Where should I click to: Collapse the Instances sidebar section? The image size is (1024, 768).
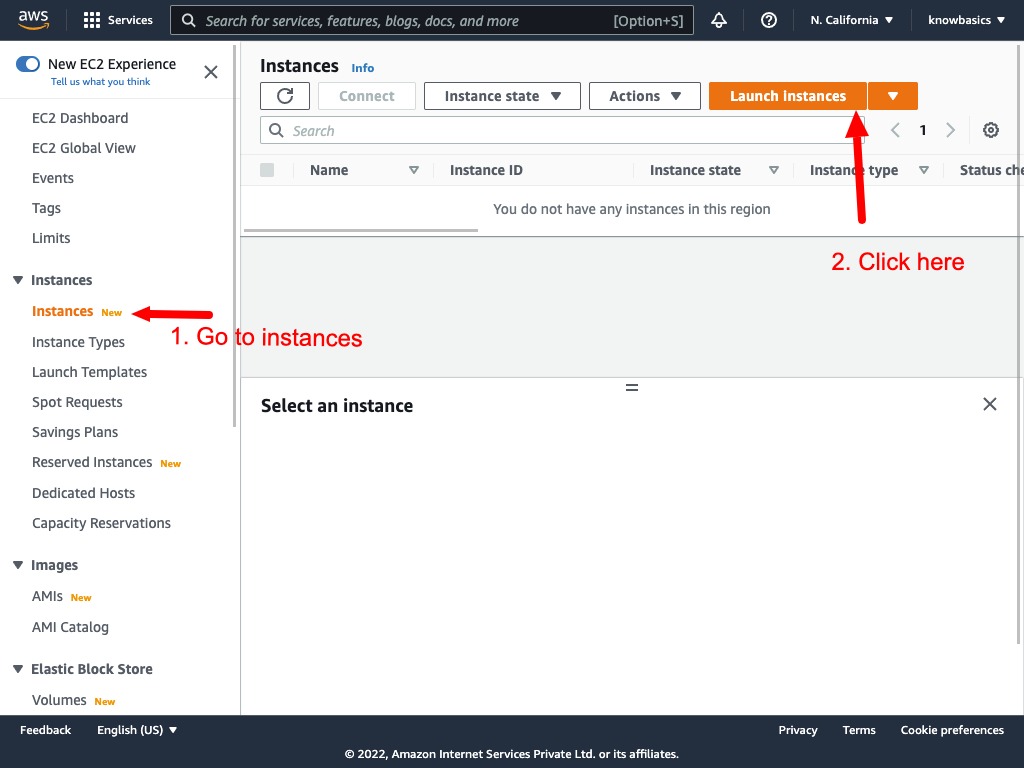coord(18,280)
